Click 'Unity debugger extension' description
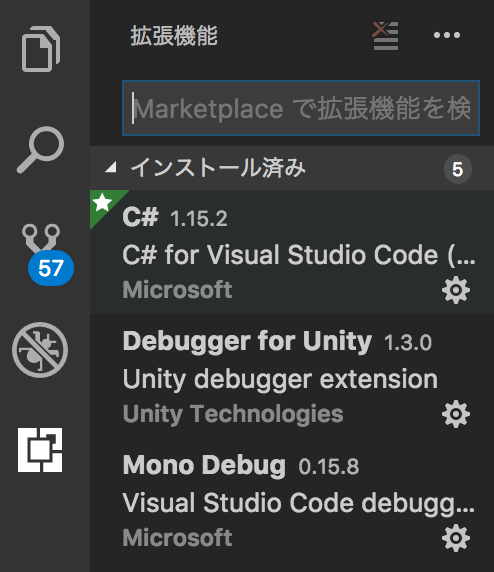The width and height of the screenshot is (494, 572). pyautogui.click(x=280, y=379)
